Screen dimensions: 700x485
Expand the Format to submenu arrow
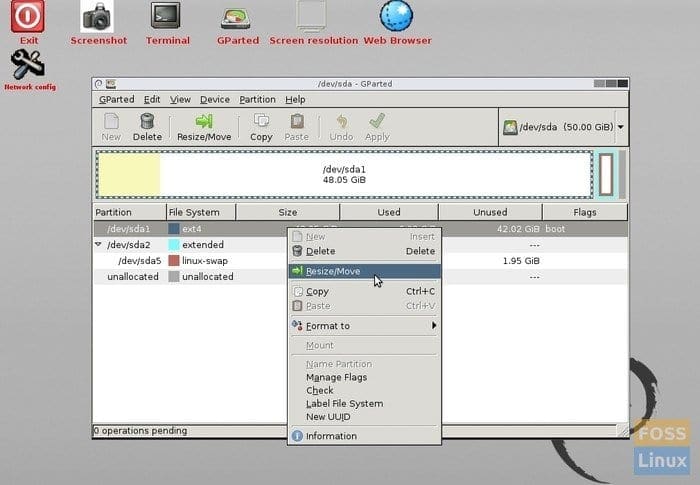pyautogui.click(x=434, y=326)
